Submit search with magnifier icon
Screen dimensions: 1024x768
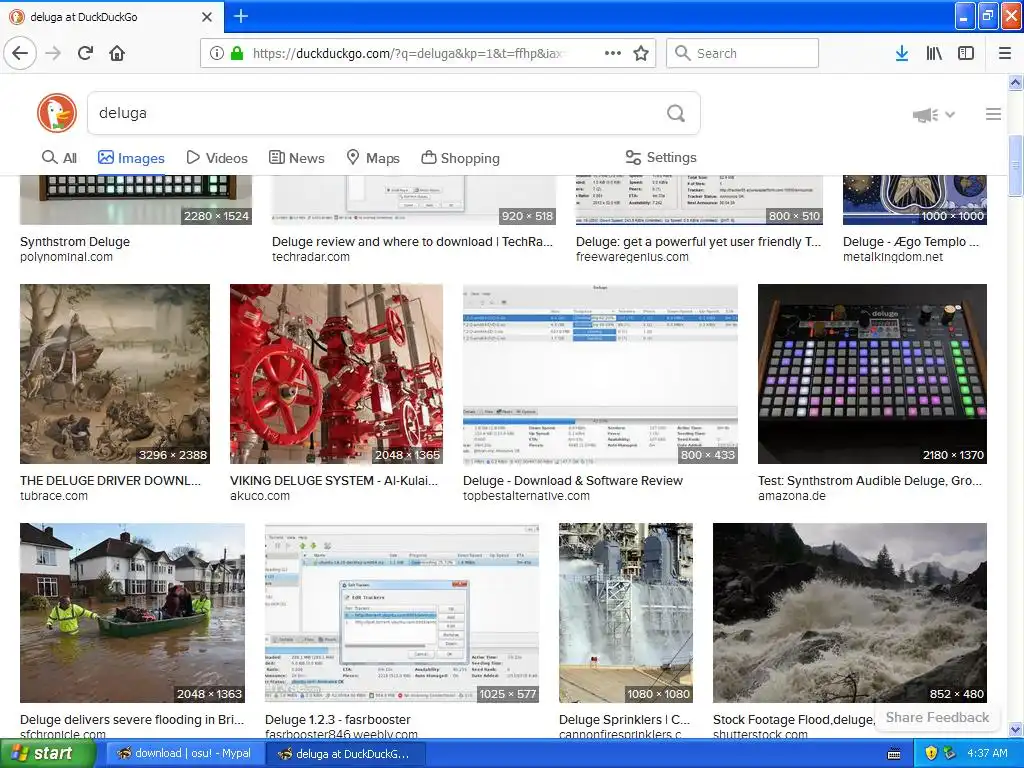(x=676, y=113)
